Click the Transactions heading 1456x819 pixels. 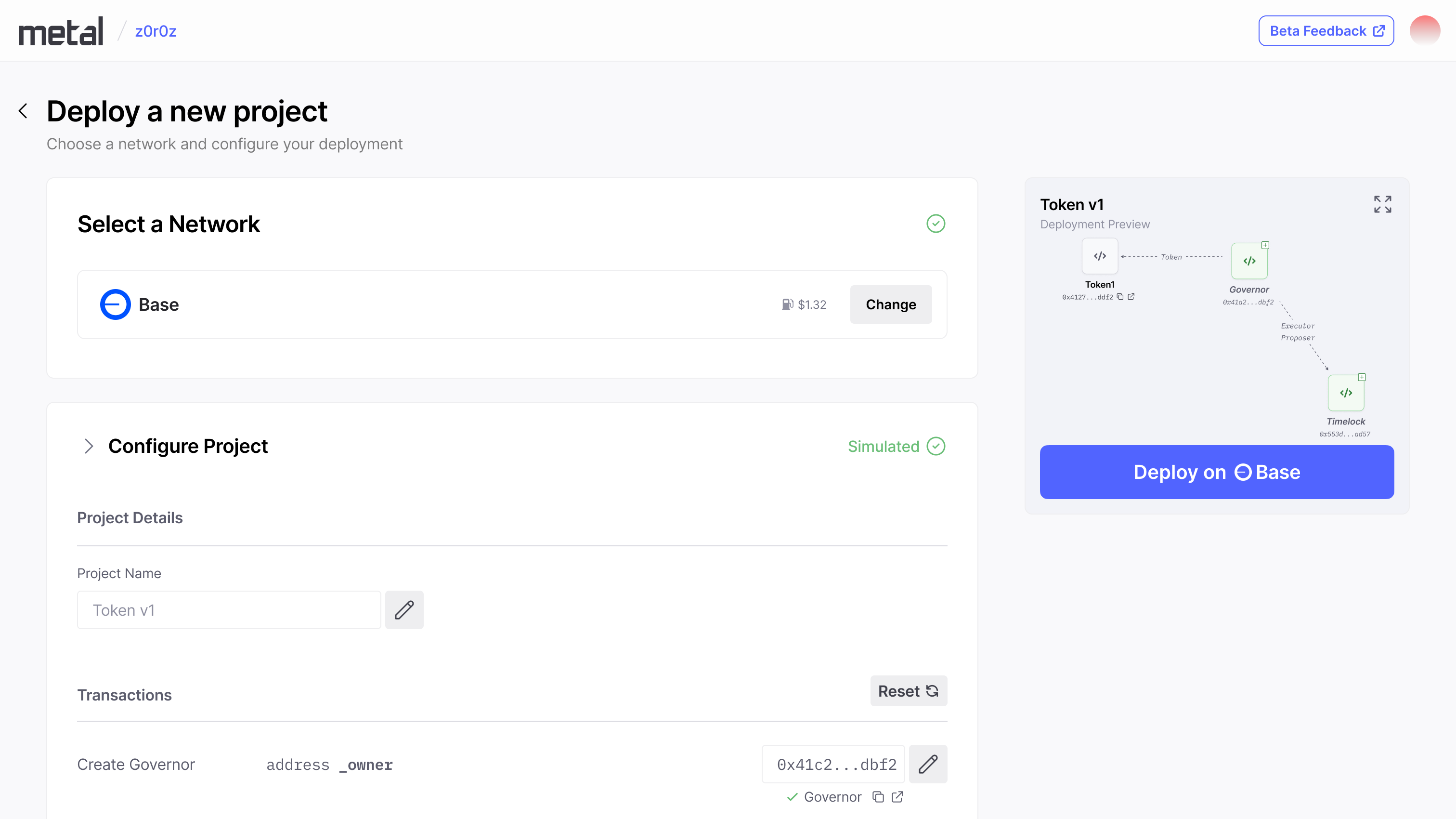(x=124, y=695)
